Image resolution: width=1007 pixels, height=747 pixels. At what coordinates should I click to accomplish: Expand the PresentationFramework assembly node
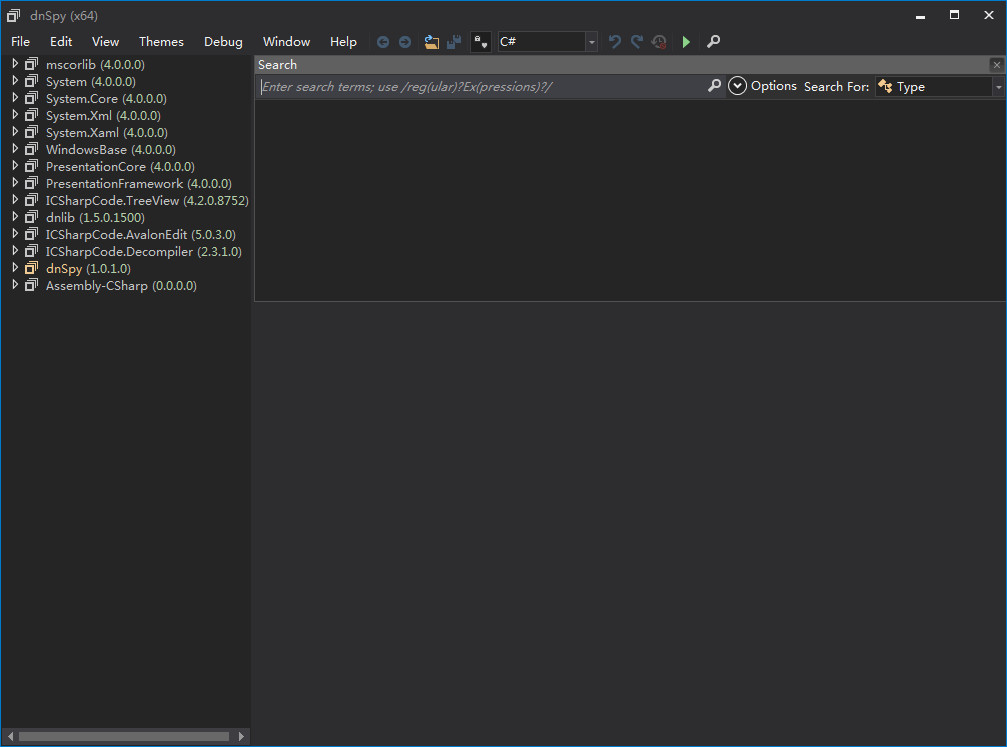tap(15, 183)
